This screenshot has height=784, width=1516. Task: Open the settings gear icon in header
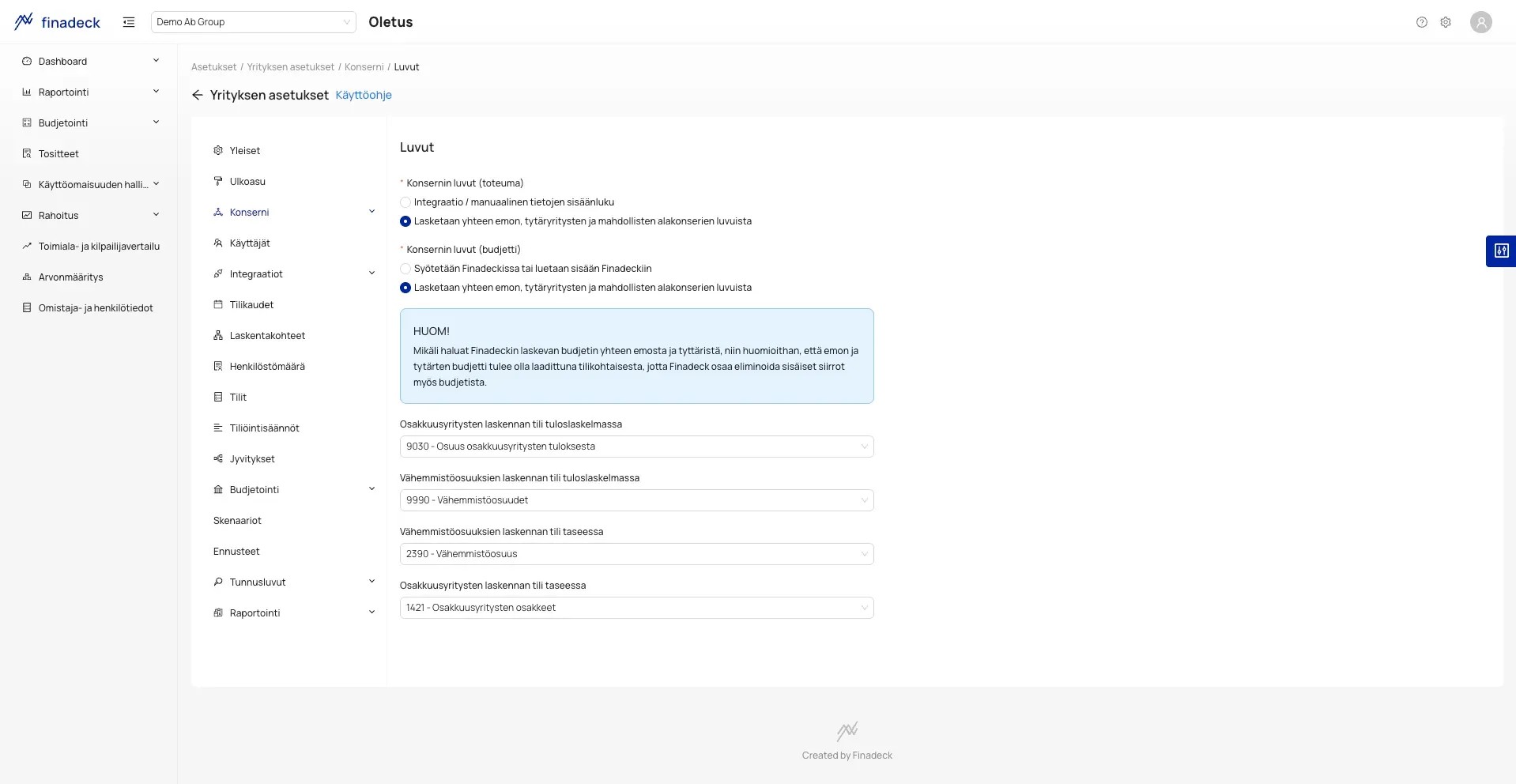click(x=1446, y=22)
